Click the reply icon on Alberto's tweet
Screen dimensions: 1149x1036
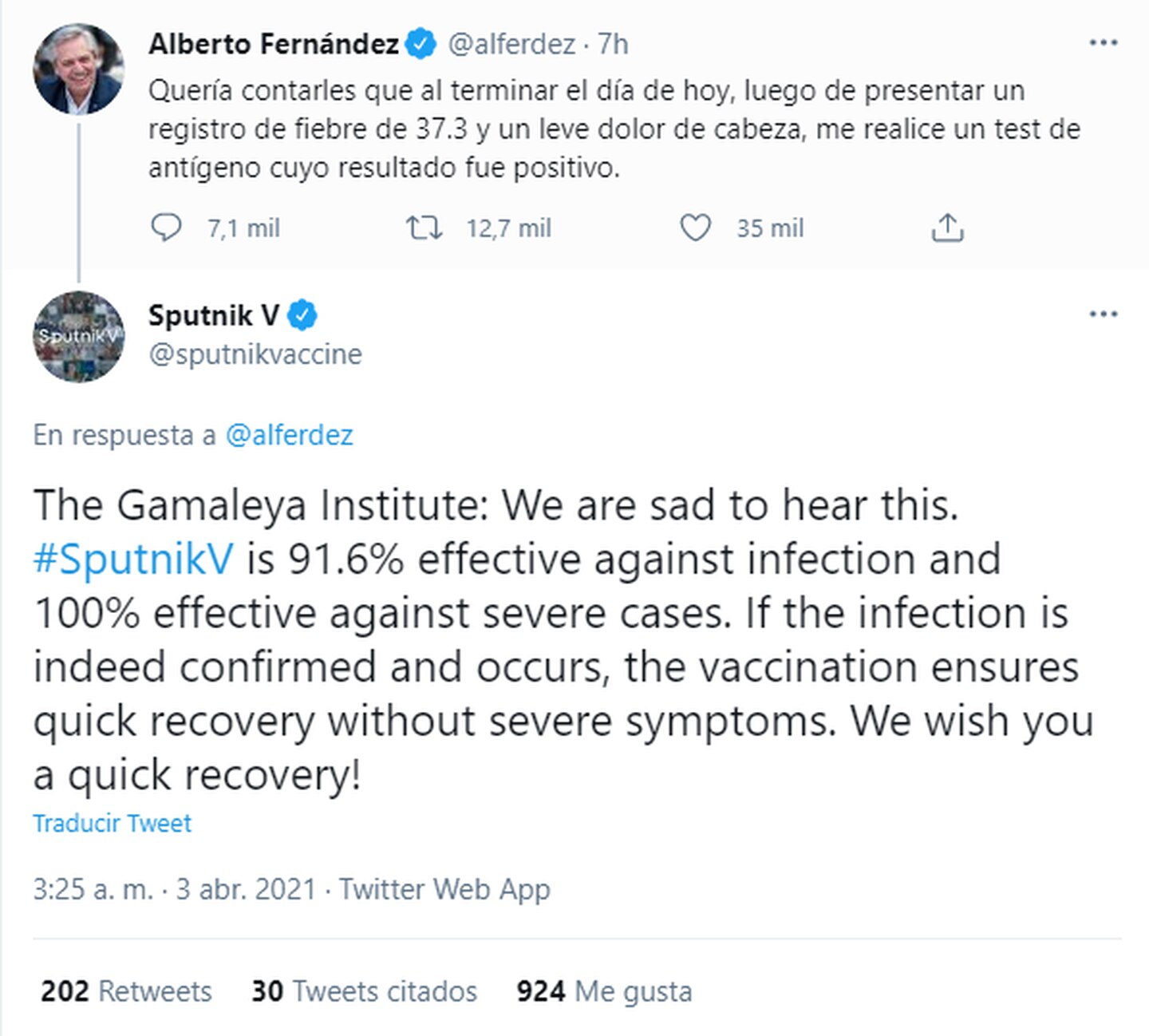[x=167, y=228]
